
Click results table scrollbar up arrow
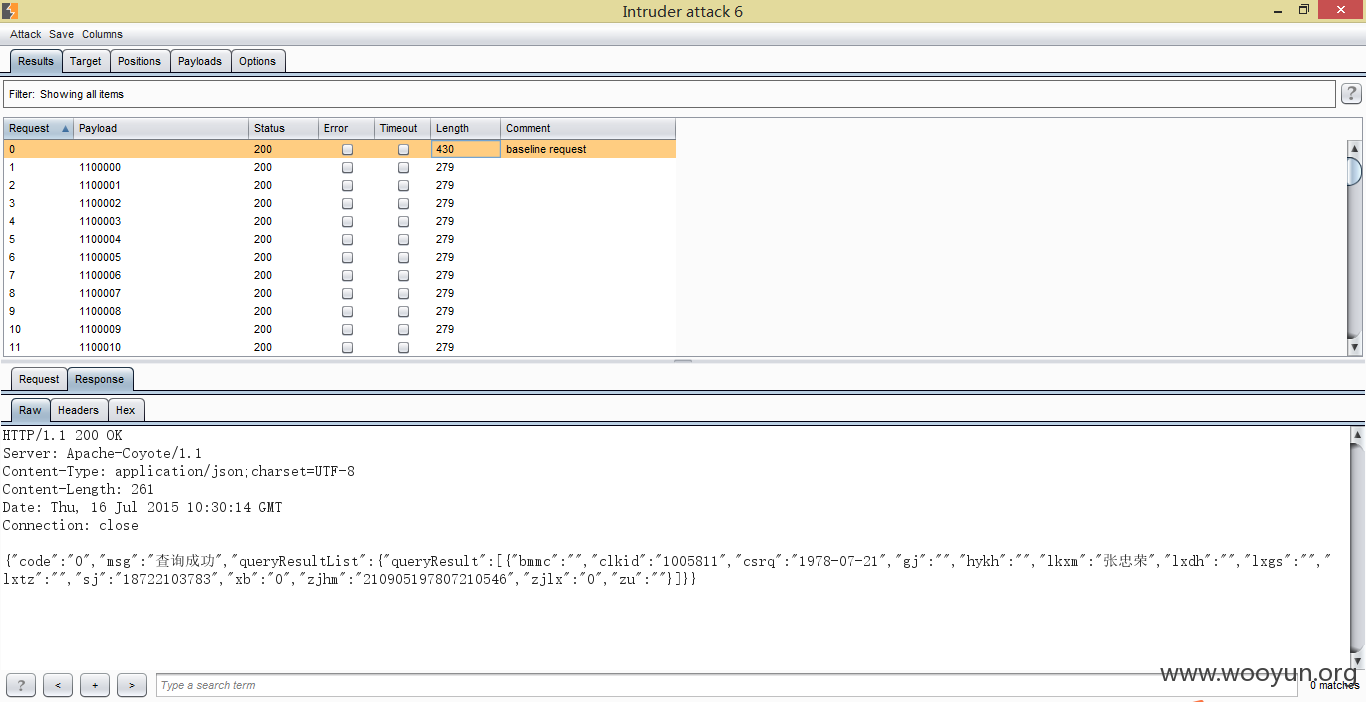click(1355, 148)
